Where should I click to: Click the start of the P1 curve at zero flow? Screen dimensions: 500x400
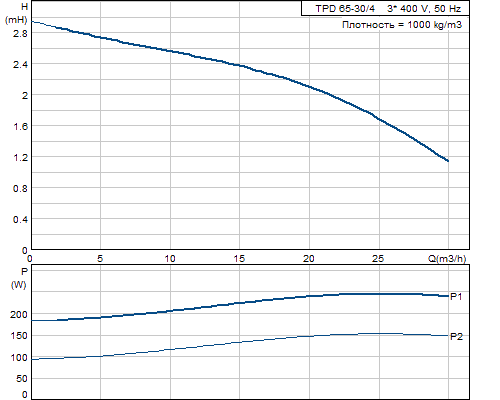pos(32,321)
